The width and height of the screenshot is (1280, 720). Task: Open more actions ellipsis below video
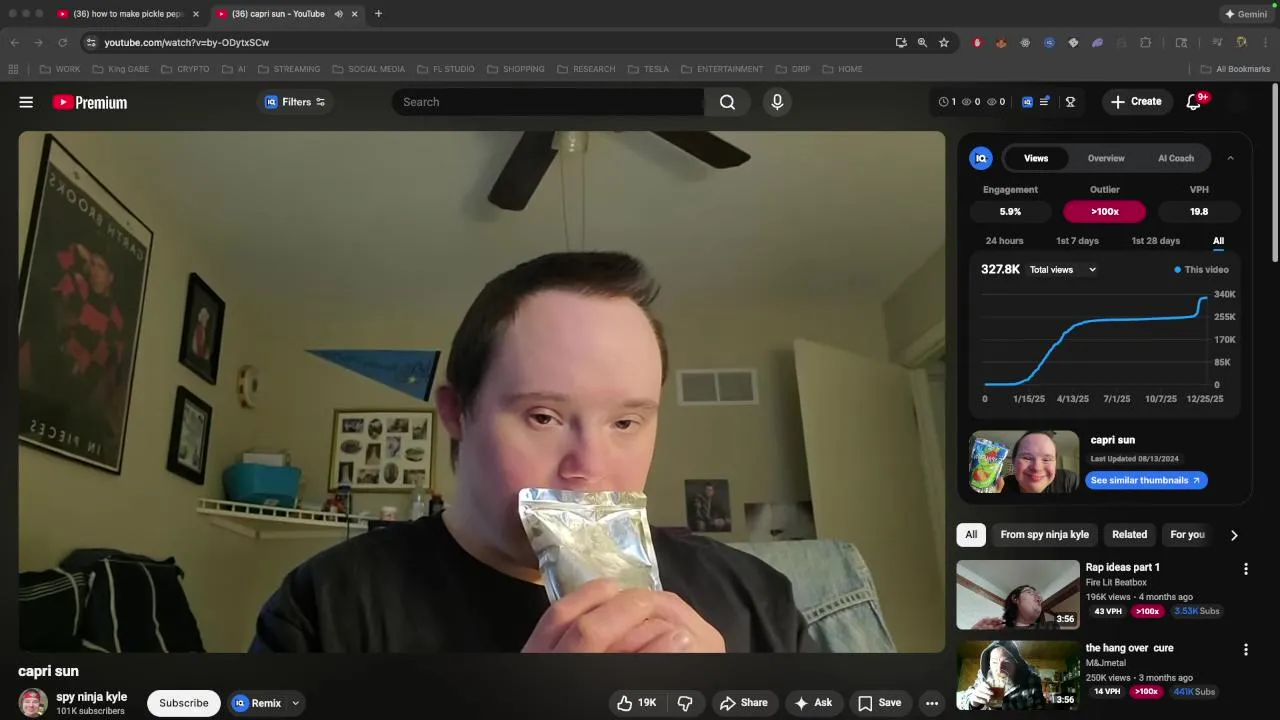coord(932,703)
